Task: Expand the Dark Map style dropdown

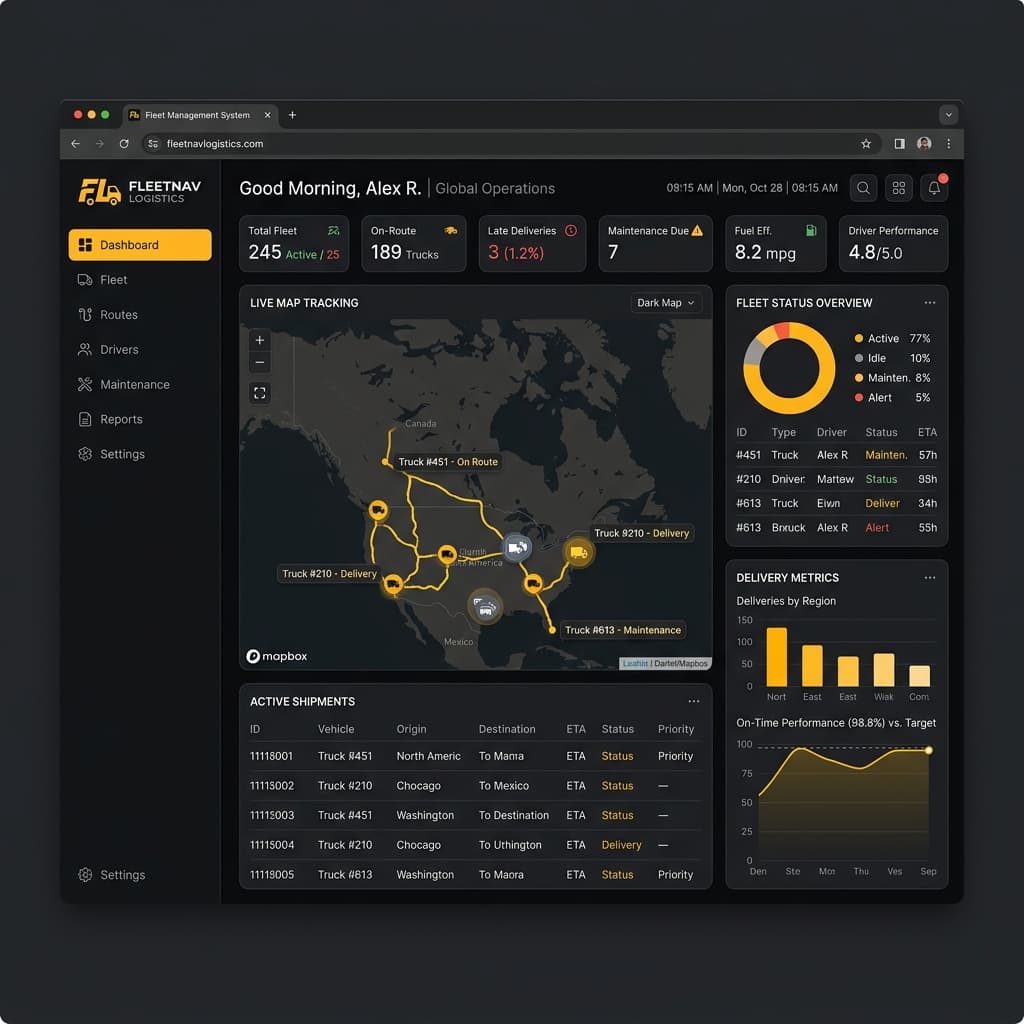Action: (x=666, y=303)
